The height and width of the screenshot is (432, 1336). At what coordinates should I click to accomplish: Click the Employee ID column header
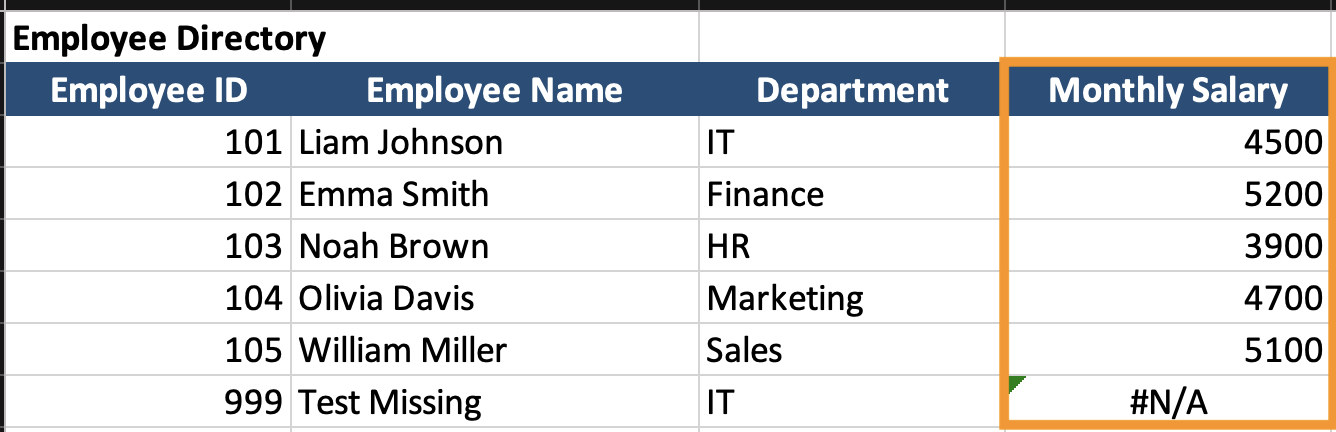point(148,91)
